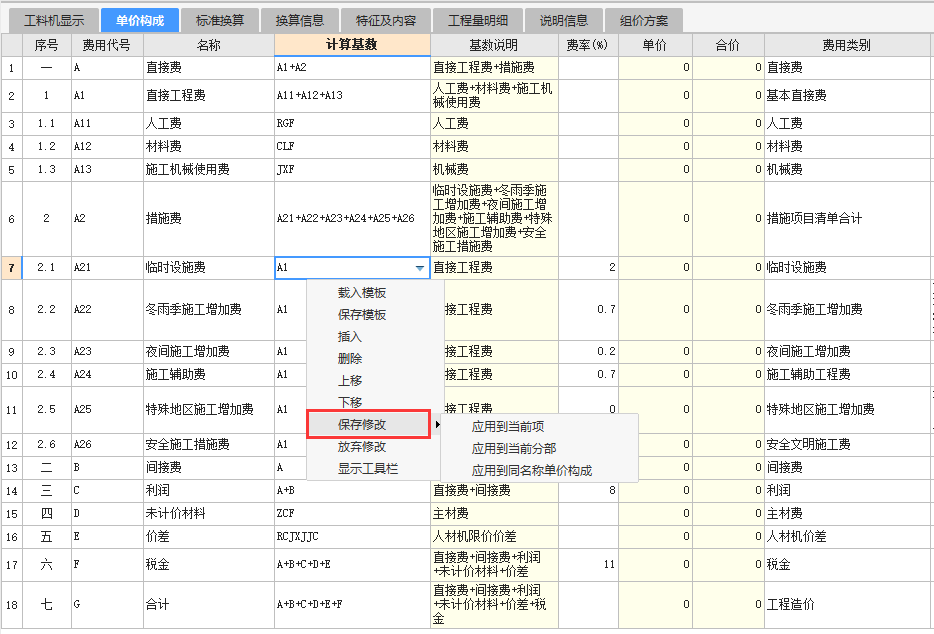Choose 应用到当前项 in the submenu
The width and height of the screenshot is (934, 634).
coord(508,427)
